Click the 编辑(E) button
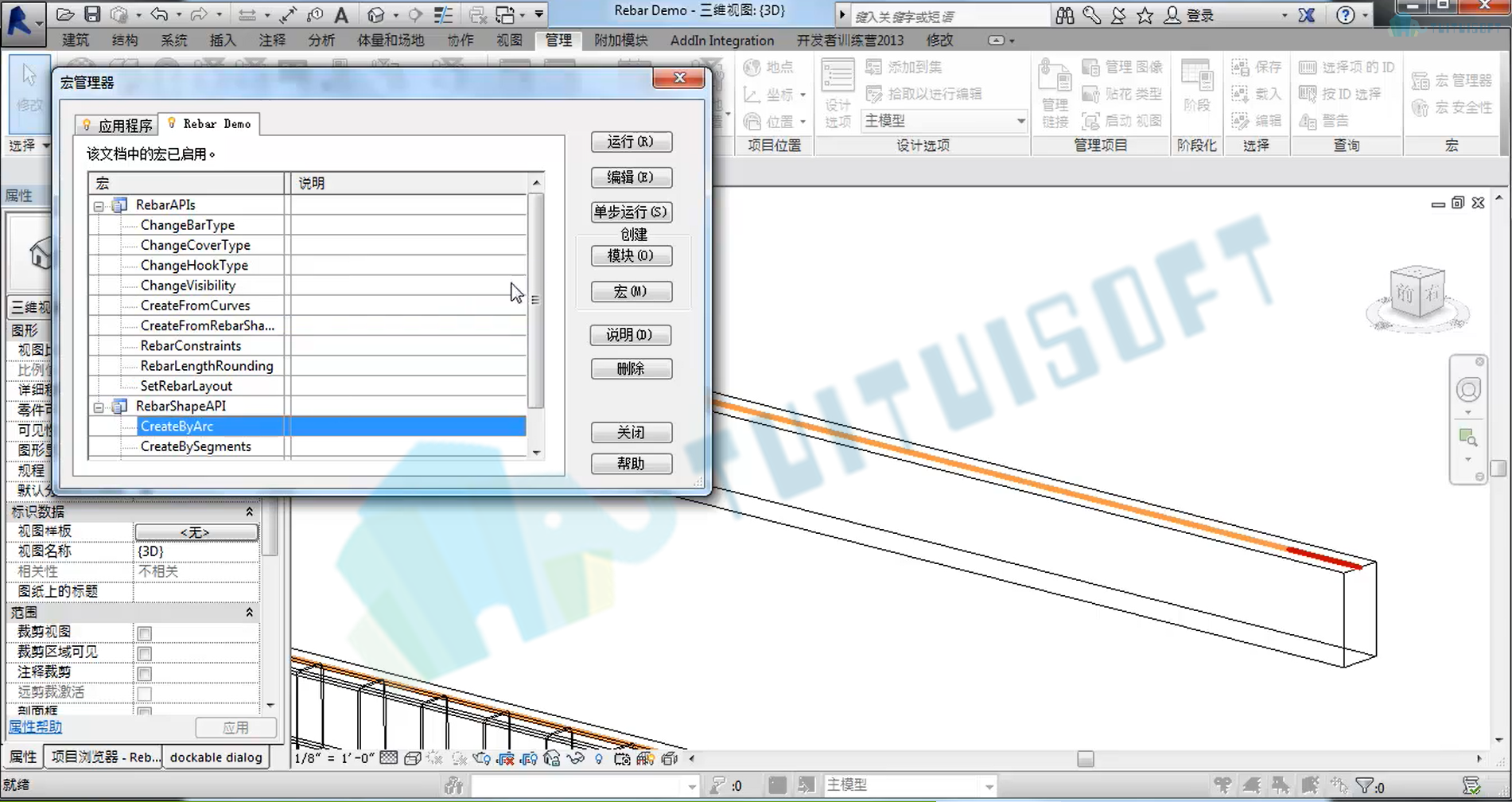This screenshot has width=1512, height=802. [632, 177]
